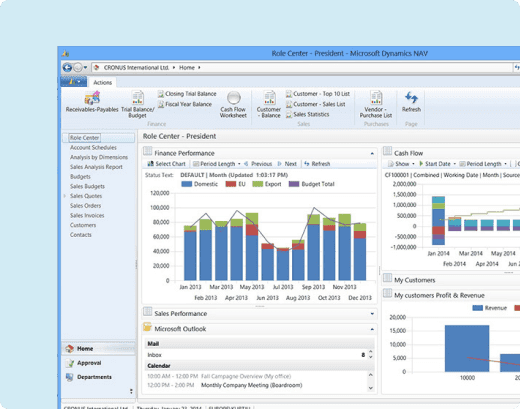Open Analysis by Dimensions
Screen dimensions: 520x409
tap(99, 157)
